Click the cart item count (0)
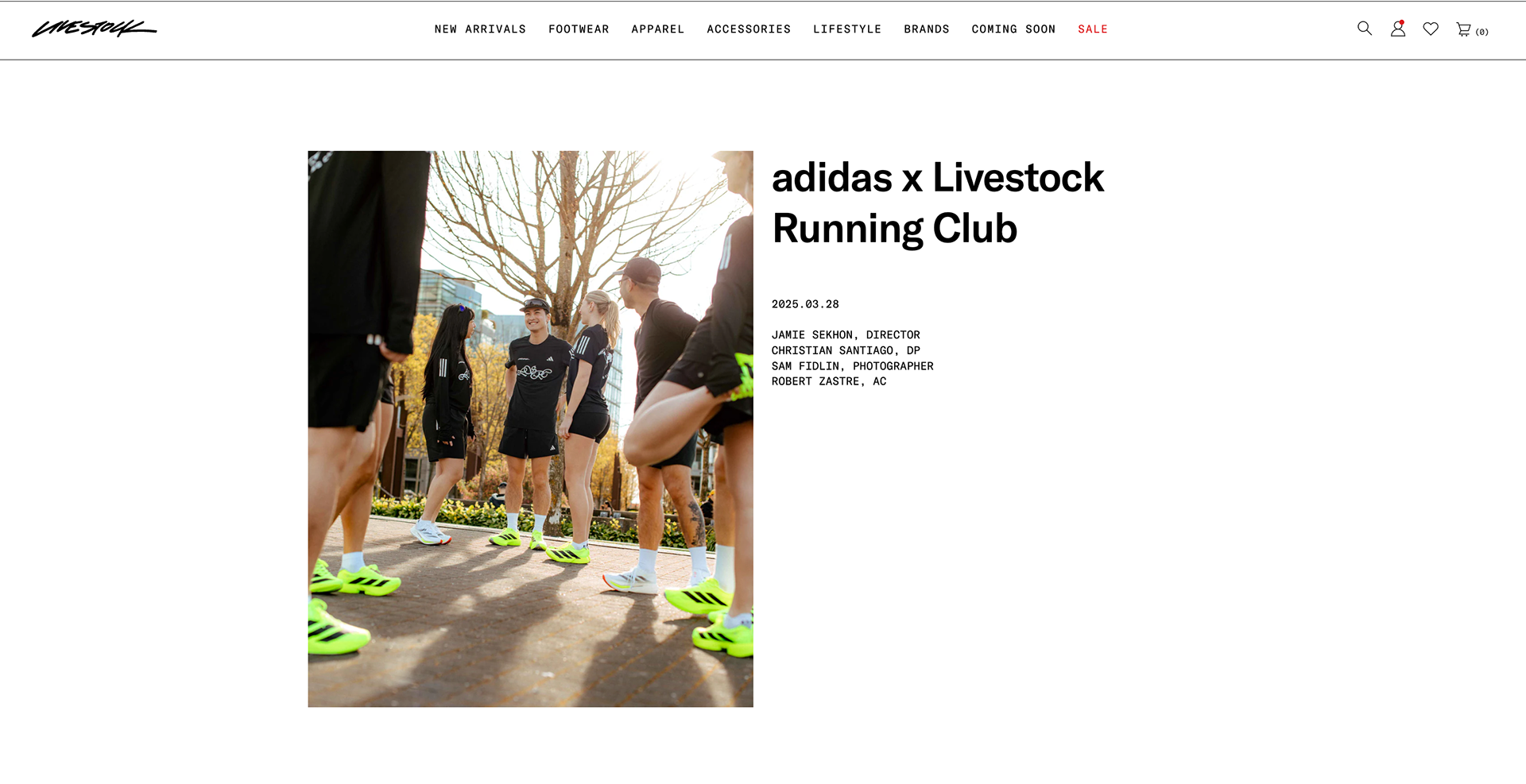The image size is (1526, 784). coord(1482,32)
